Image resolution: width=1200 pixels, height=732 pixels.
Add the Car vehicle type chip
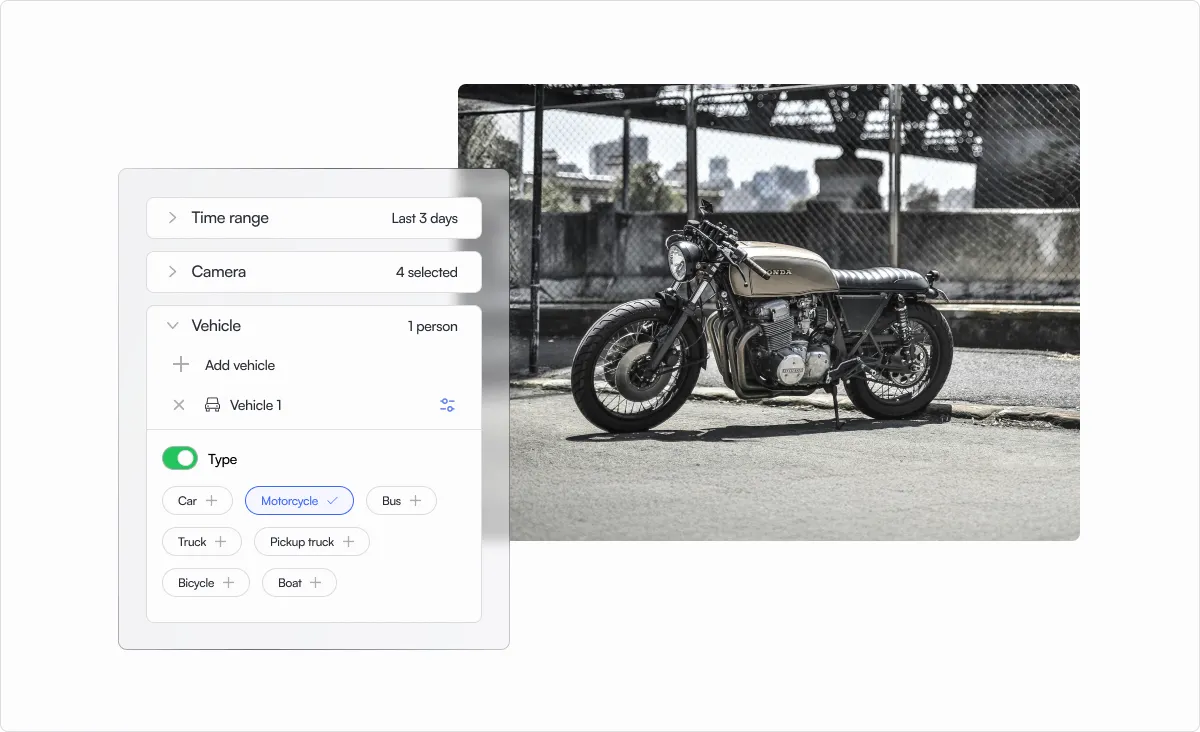point(197,501)
